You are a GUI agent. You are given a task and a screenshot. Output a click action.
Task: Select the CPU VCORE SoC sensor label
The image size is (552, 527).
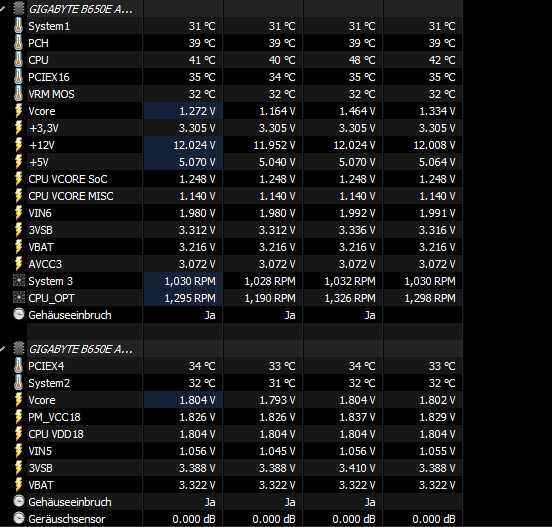click(68, 179)
